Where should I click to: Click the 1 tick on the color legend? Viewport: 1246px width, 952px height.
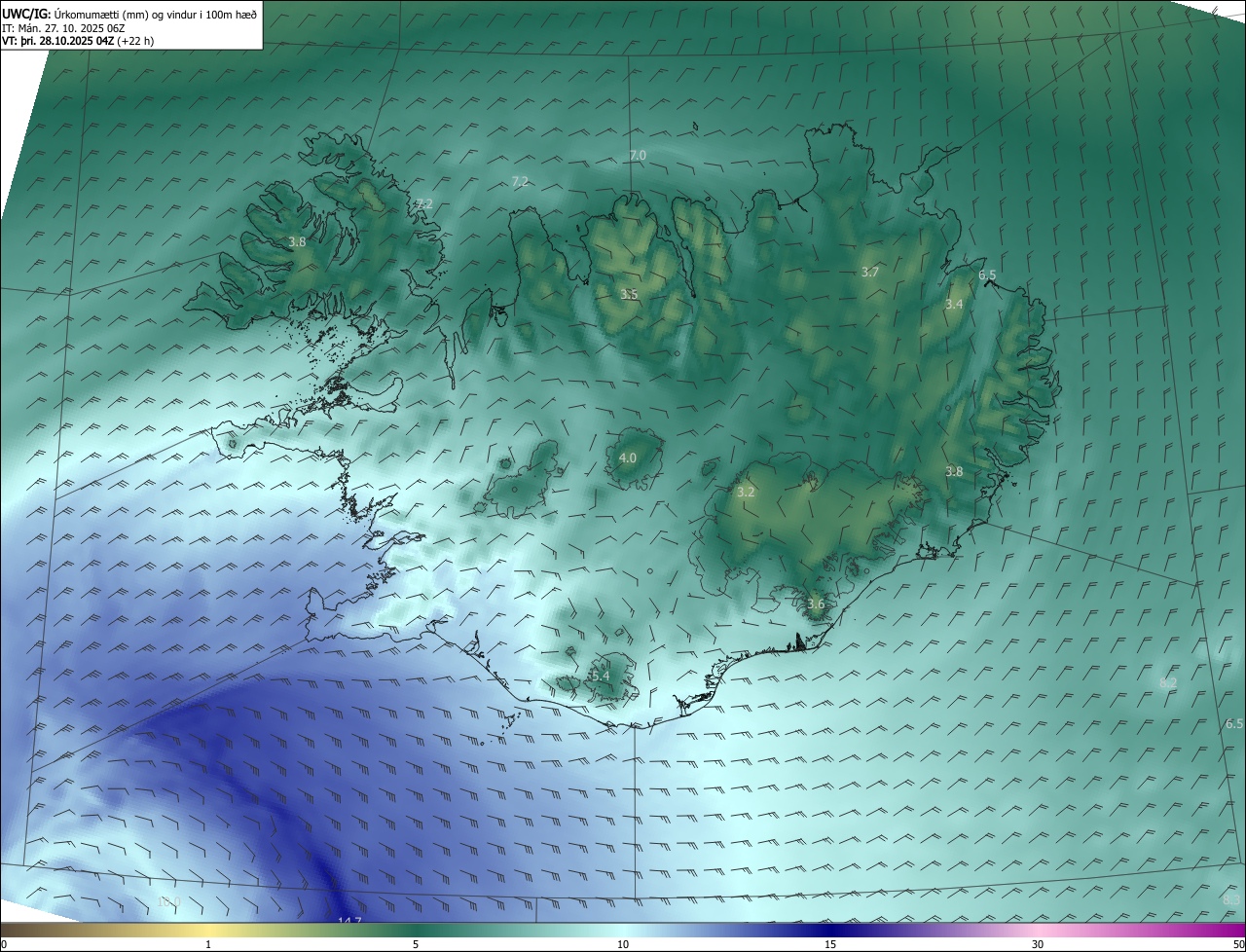point(208,944)
